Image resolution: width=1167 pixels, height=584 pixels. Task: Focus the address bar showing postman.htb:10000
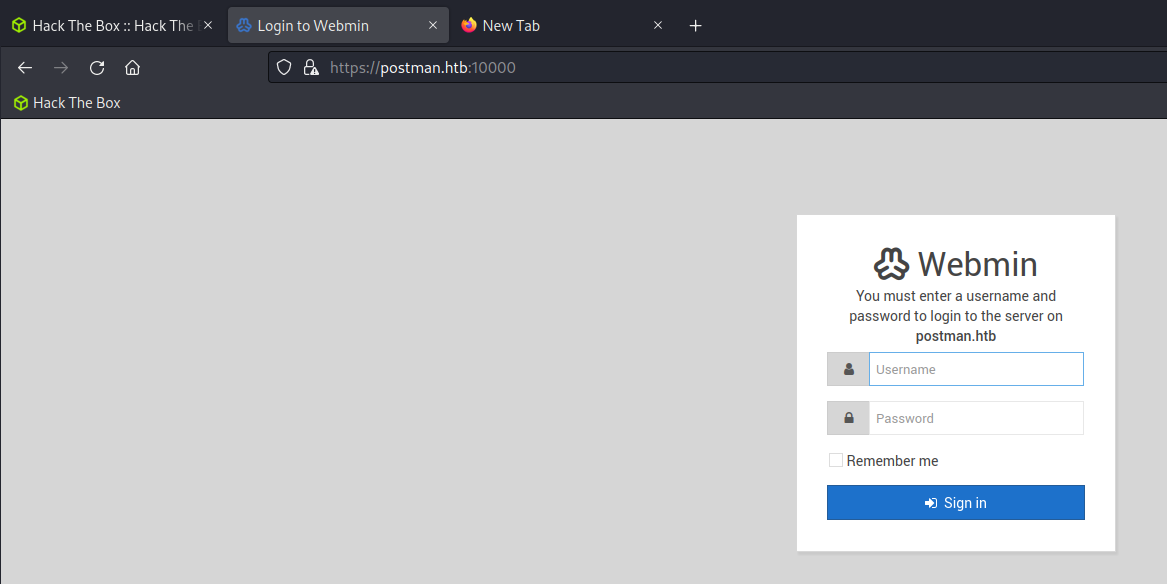pyautogui.click(x=717, y=68)
